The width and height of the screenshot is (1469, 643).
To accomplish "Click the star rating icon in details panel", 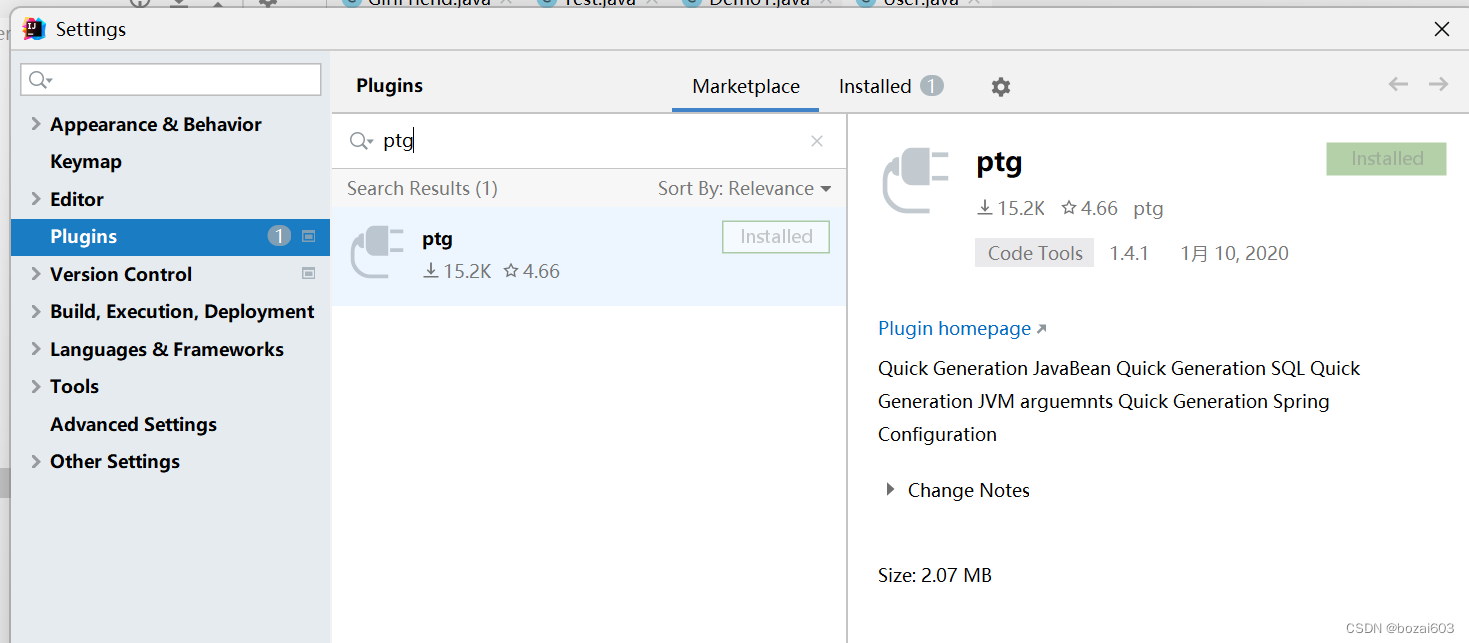I will pyautogui.click(x=1069, y=208).
